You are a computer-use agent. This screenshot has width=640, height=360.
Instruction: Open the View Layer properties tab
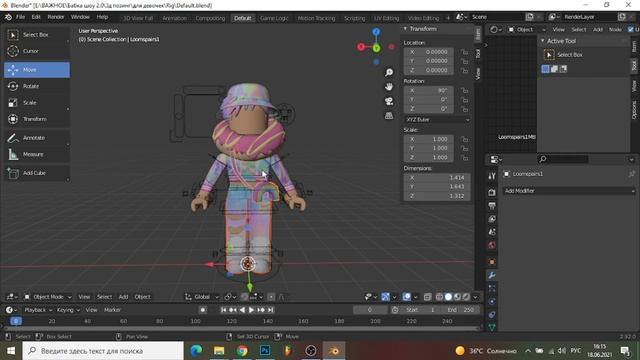coord(492,219)
